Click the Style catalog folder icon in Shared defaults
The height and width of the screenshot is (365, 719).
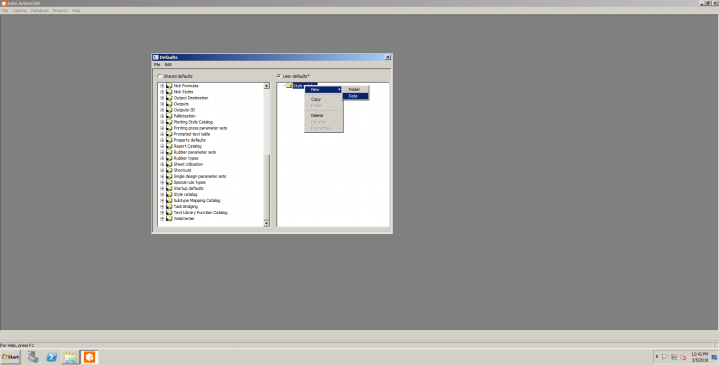point(169,194)
